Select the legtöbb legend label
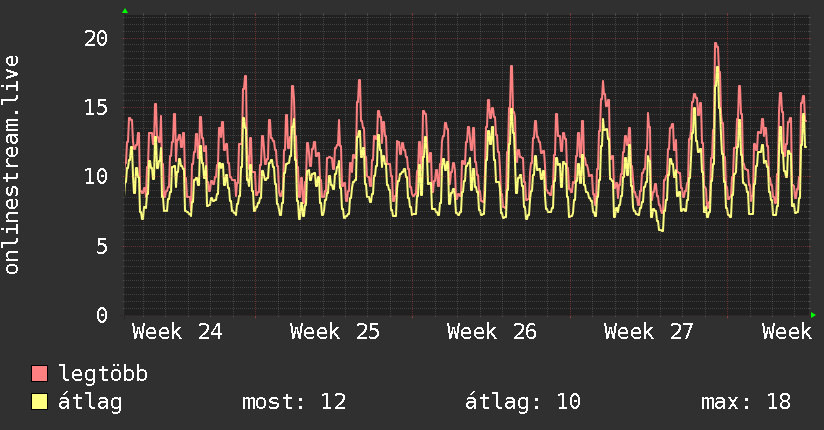 click(103, 374)
